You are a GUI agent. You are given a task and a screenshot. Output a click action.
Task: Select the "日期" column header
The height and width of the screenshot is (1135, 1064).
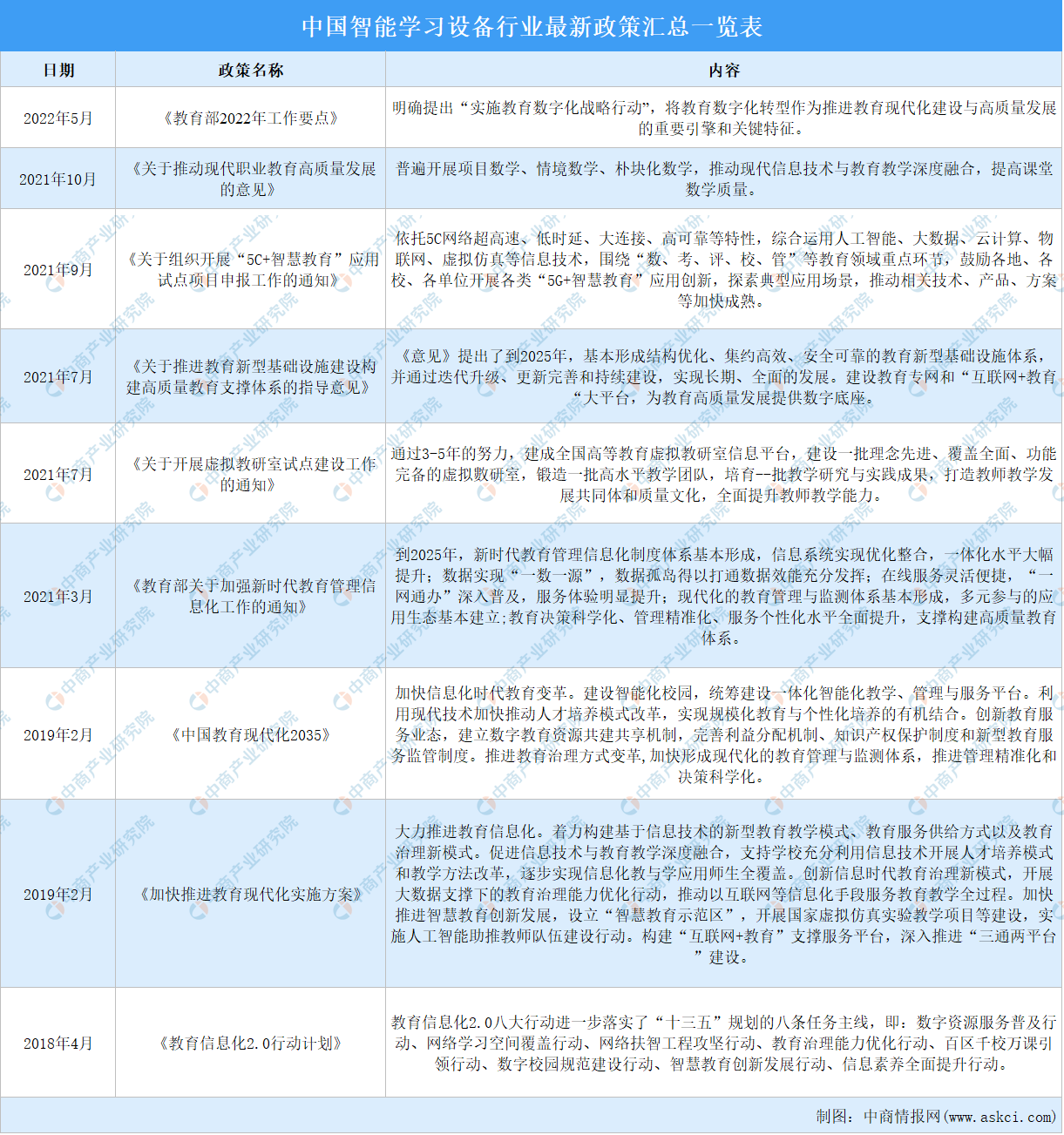pyautogui.click(x=58, y=71)
